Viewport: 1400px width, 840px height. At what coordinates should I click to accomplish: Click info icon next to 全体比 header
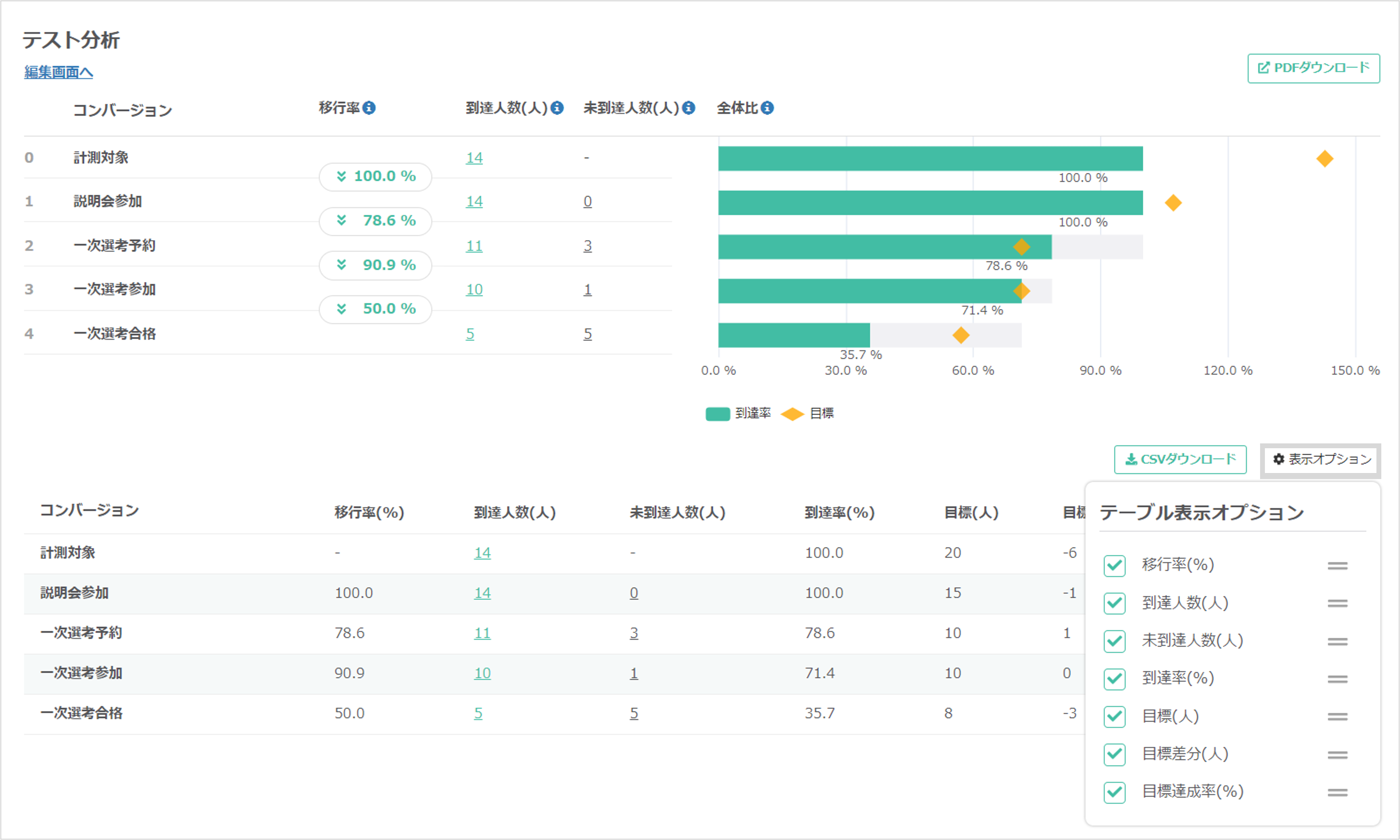click(x=767, y=107)
